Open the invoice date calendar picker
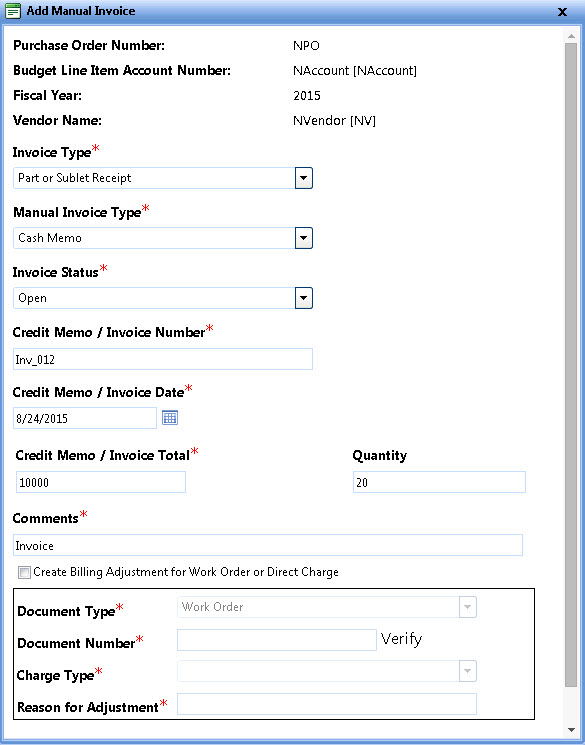This screenshot has width=585, height=745. 170,418
